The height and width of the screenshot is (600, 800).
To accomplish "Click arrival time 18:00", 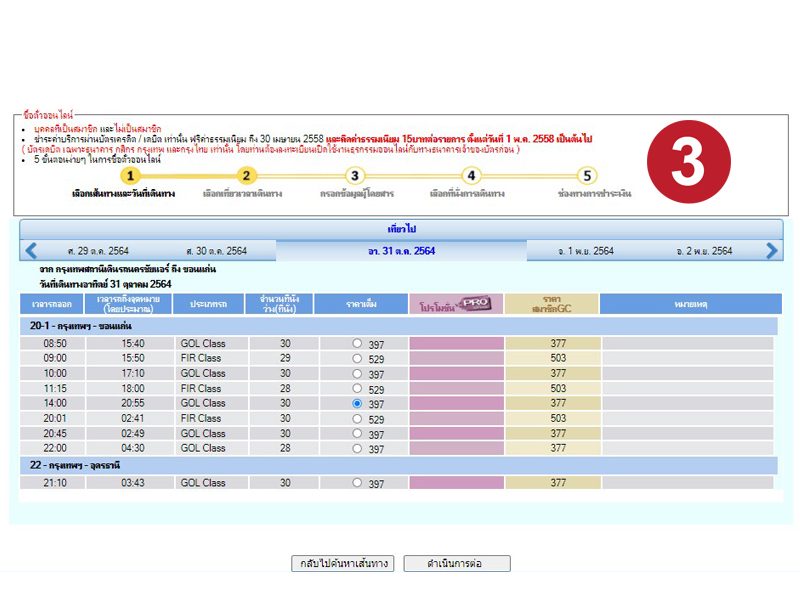I will pos(133,388).
